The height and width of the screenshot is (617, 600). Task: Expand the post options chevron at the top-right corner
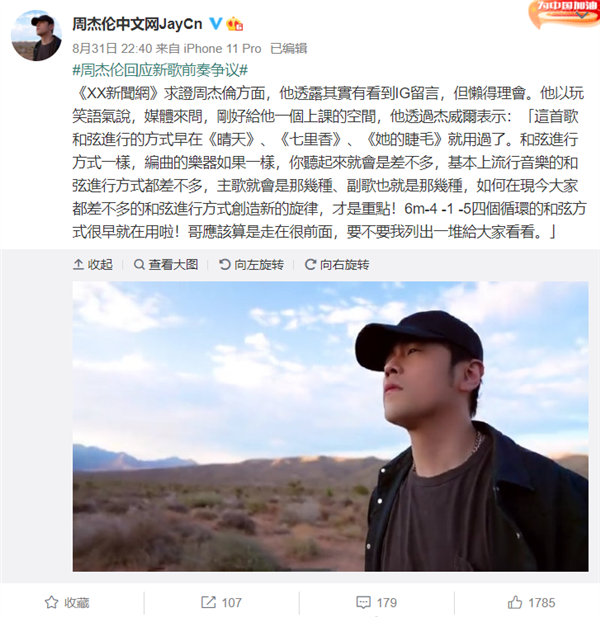click(582, 15)
